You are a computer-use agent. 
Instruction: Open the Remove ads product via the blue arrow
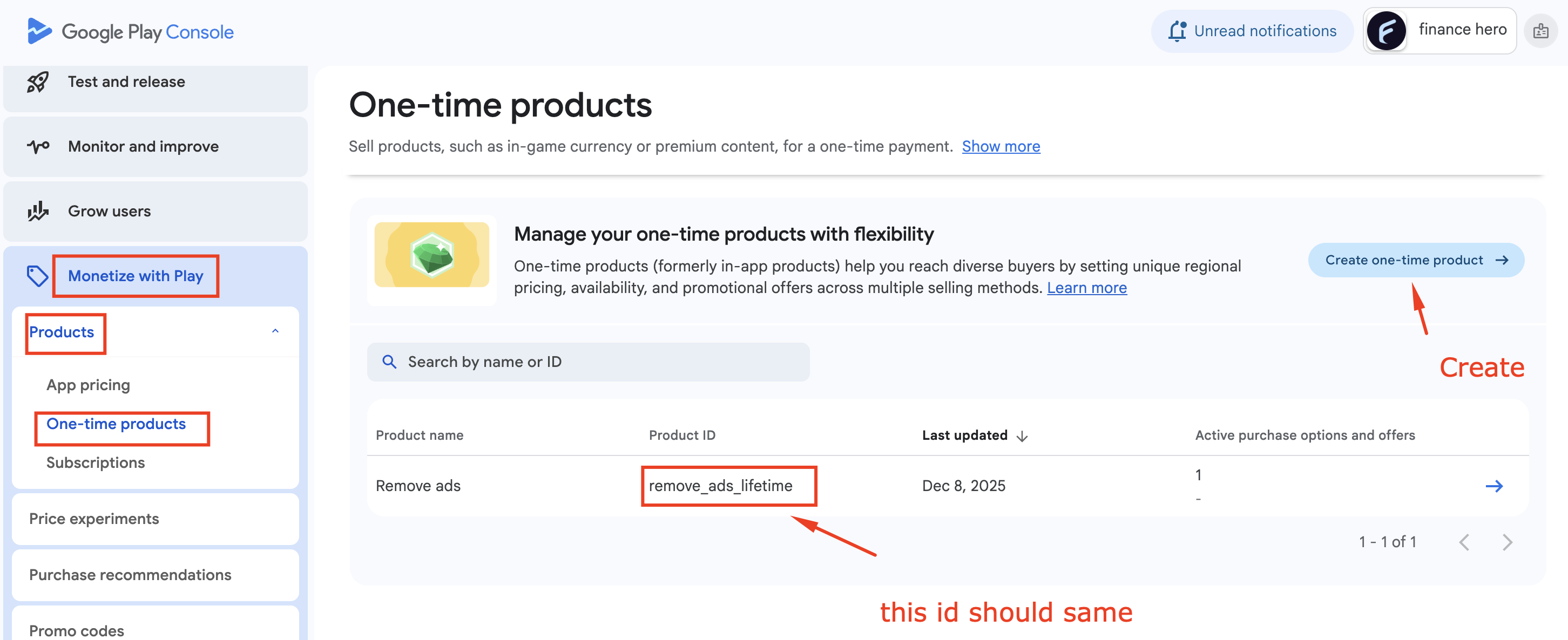point(1495,486)
